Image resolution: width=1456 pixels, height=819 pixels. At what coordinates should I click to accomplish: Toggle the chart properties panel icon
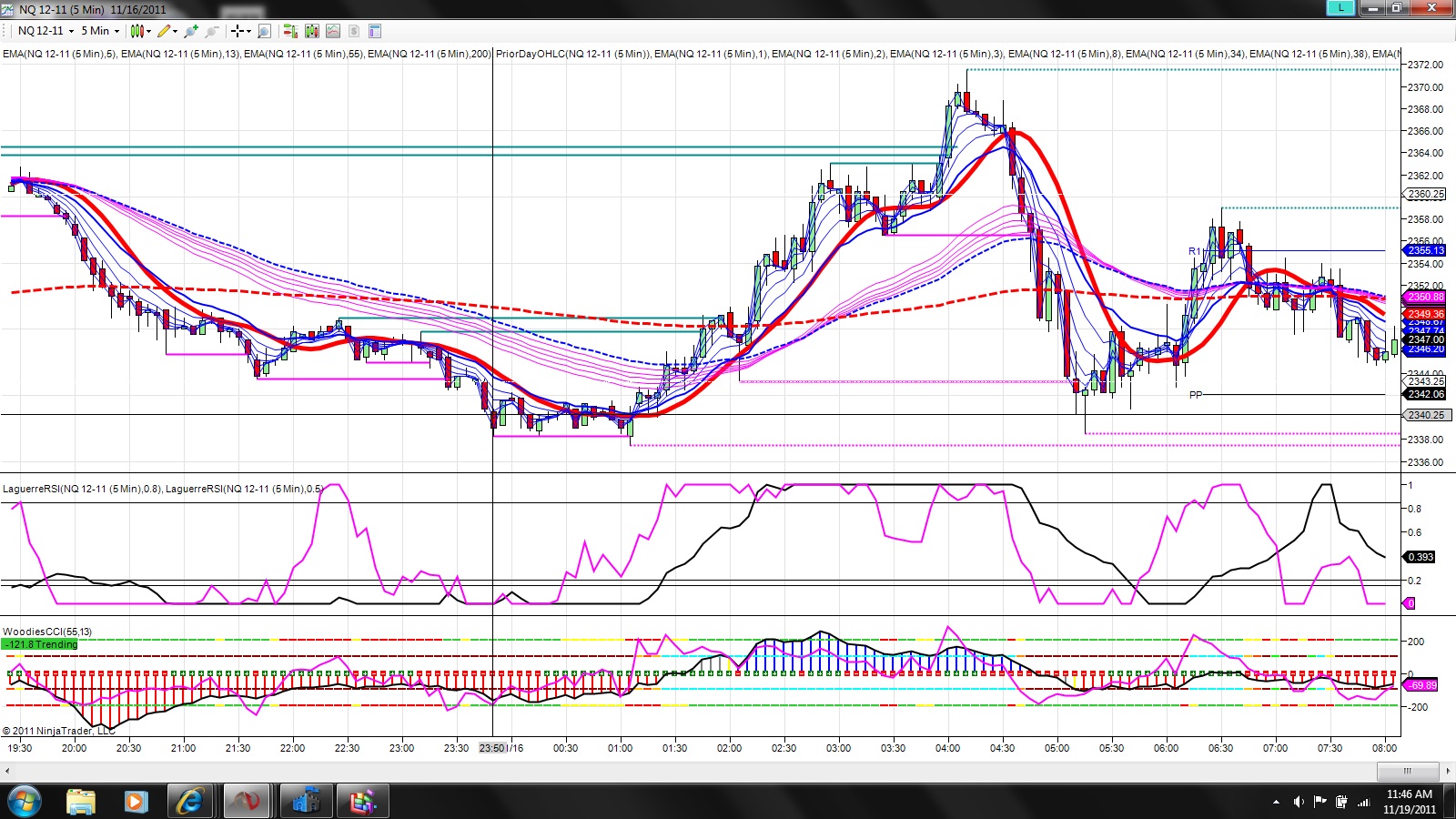pyautogui.click(x=375, y=31)
